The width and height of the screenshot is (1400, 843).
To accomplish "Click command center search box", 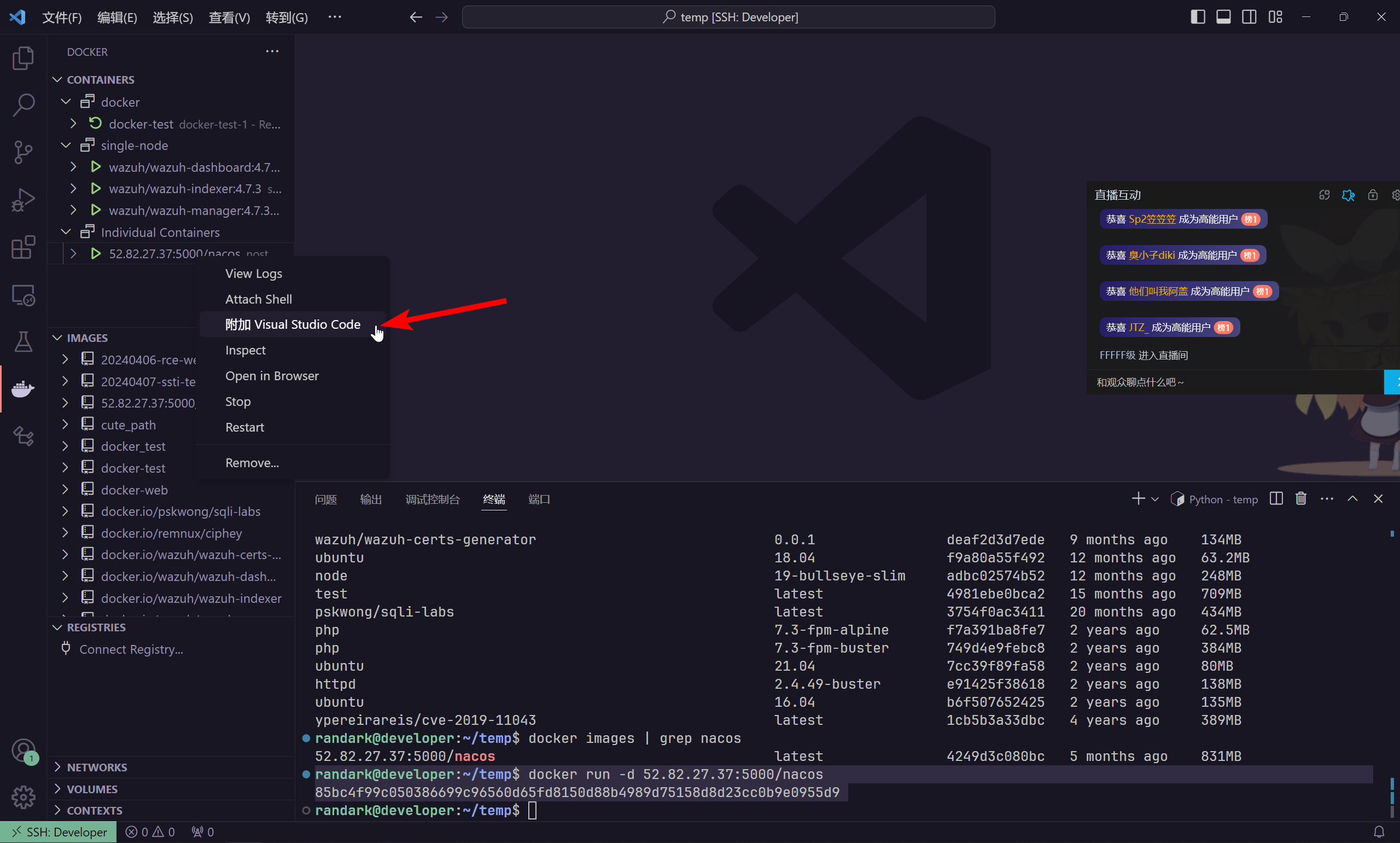I will tap(728, 17).
